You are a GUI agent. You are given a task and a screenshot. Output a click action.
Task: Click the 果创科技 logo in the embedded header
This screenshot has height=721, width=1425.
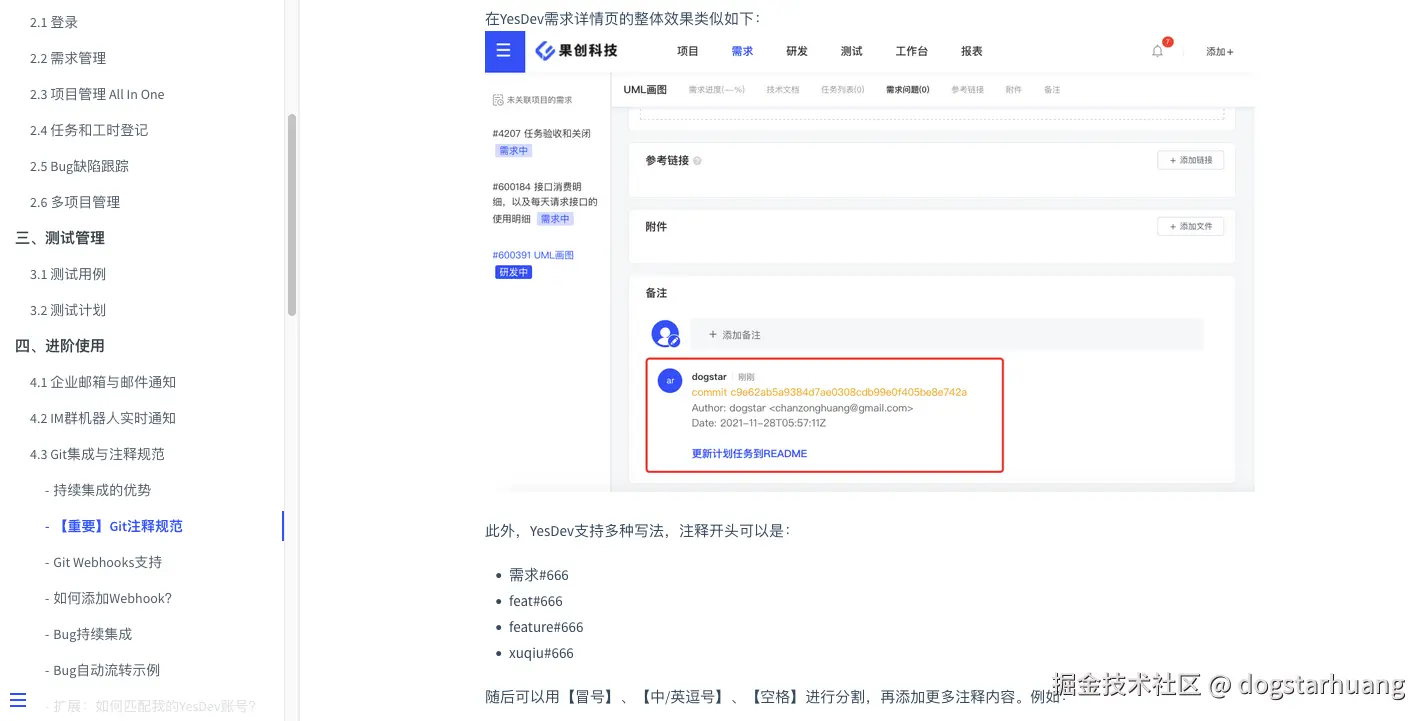576,51
